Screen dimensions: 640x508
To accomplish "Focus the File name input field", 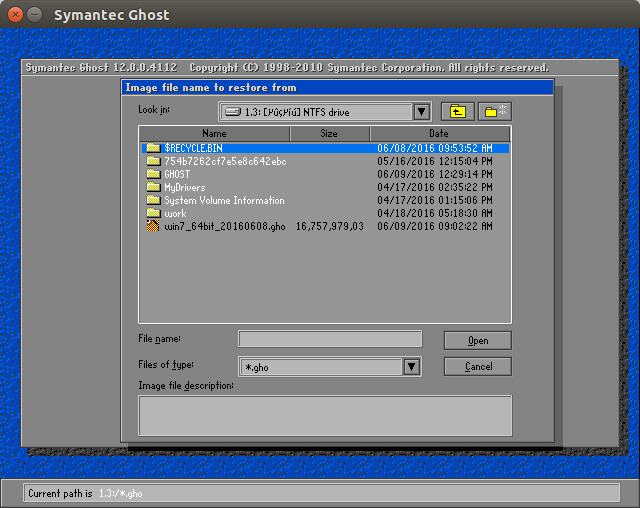I will pyautogui.click(x=330, y=339).
